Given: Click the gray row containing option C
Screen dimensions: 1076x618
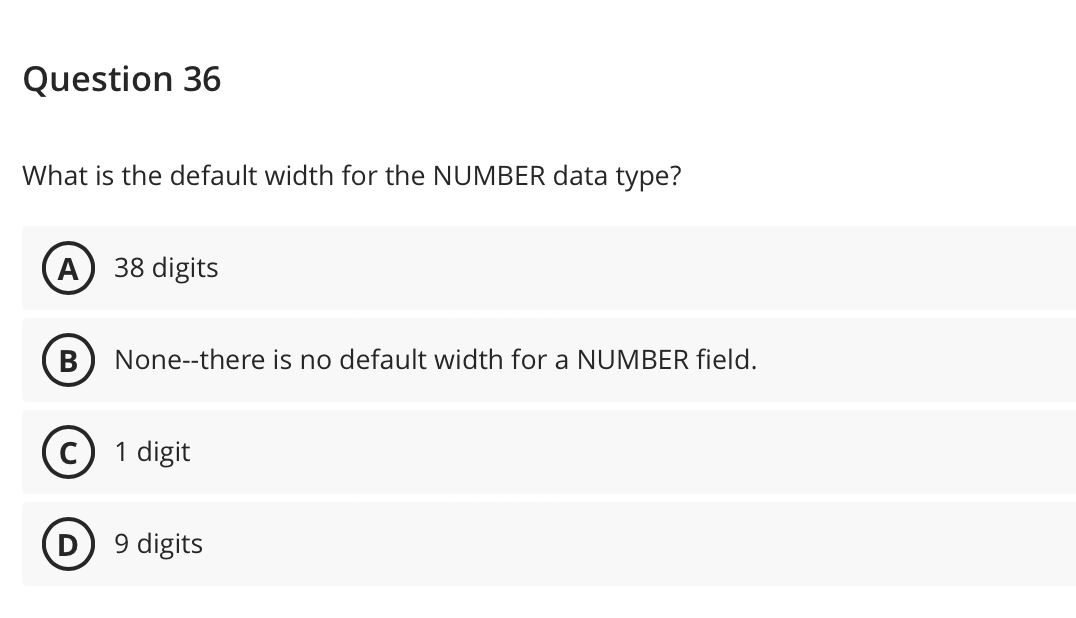Looking at the screenshot, I should (550, 452).
